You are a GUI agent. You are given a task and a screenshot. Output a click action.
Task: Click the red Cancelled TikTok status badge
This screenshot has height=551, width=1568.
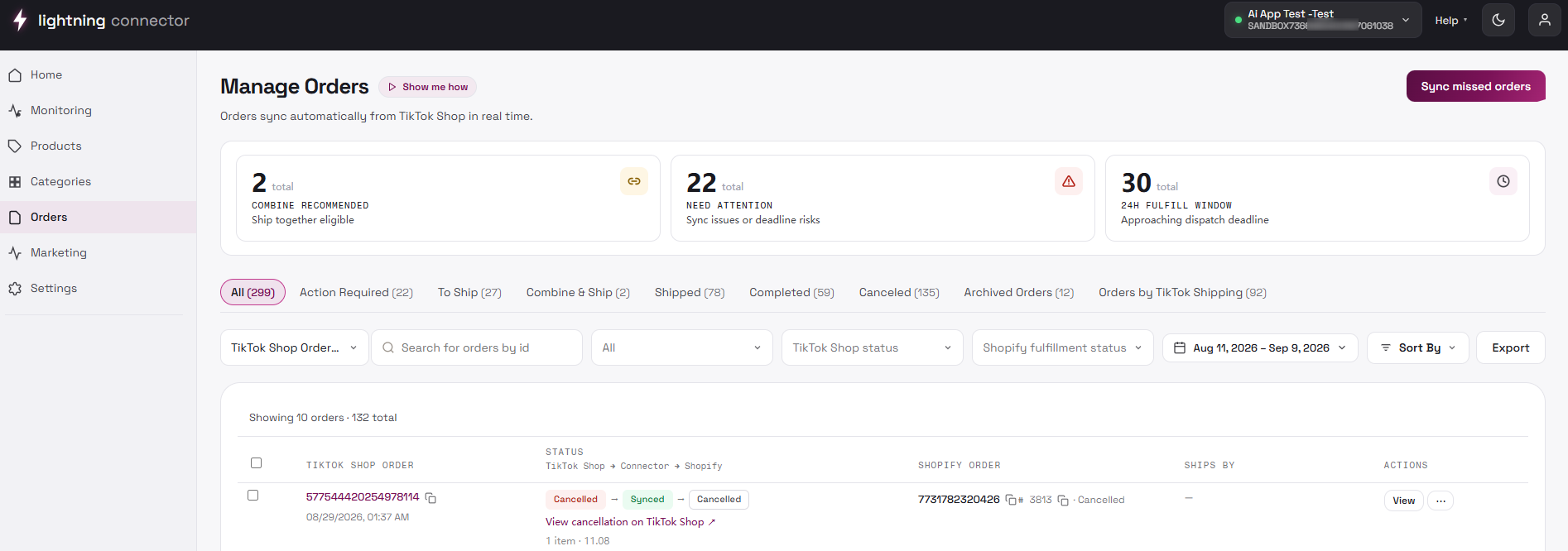(x=575, y=500)
